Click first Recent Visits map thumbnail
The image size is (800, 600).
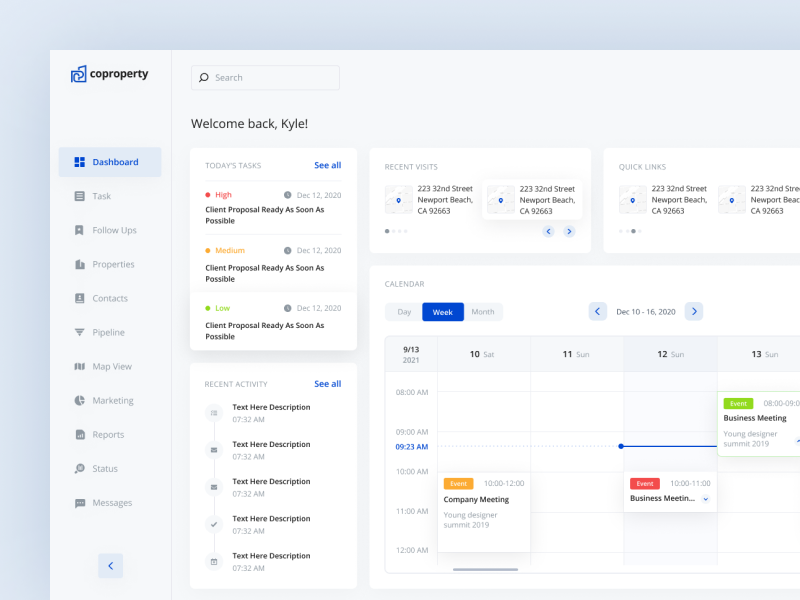pyautogui.click(x=398, y=199)
